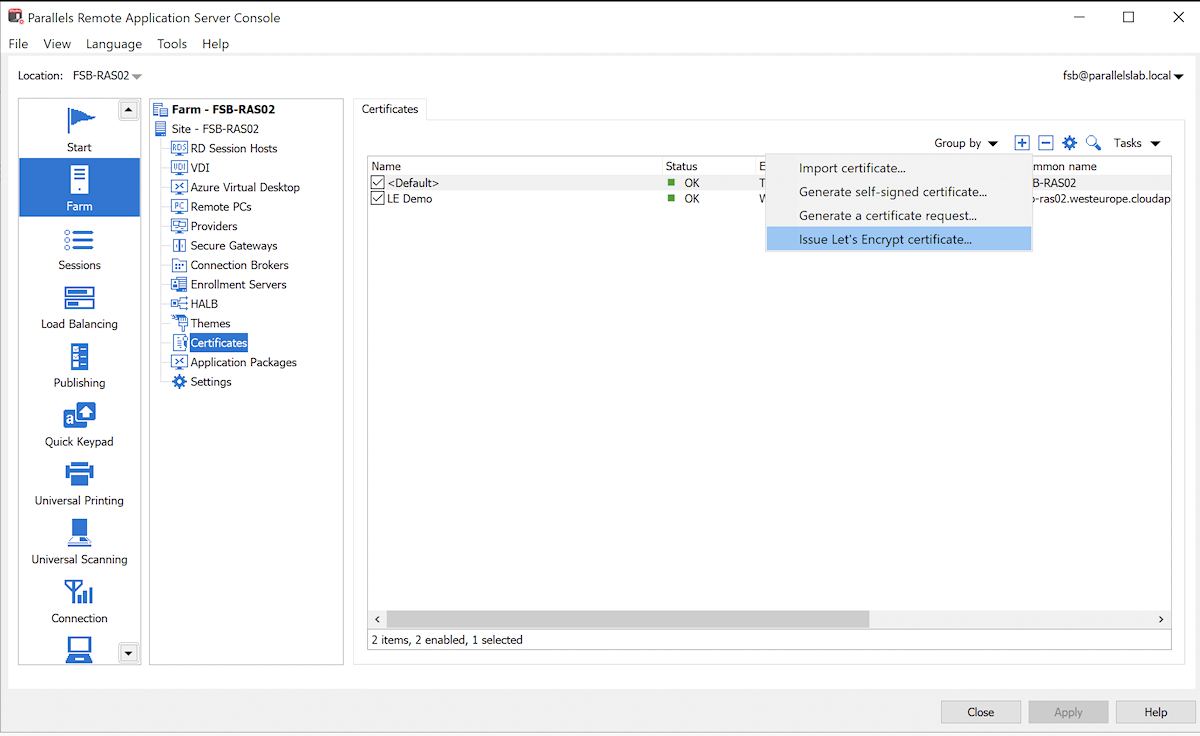Click the Enrollment Servers tree icon
Screen dimensions: 1200x736
[x=180, y=285]
